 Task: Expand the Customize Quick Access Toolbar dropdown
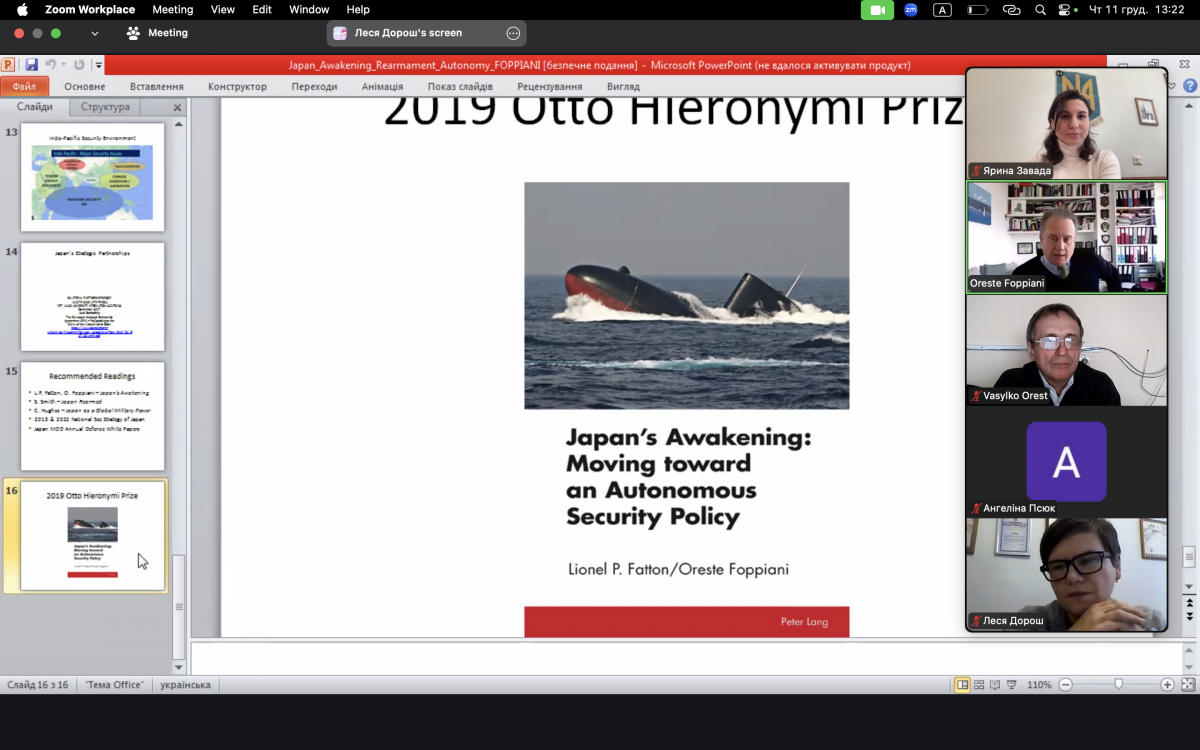pos(98,66)
